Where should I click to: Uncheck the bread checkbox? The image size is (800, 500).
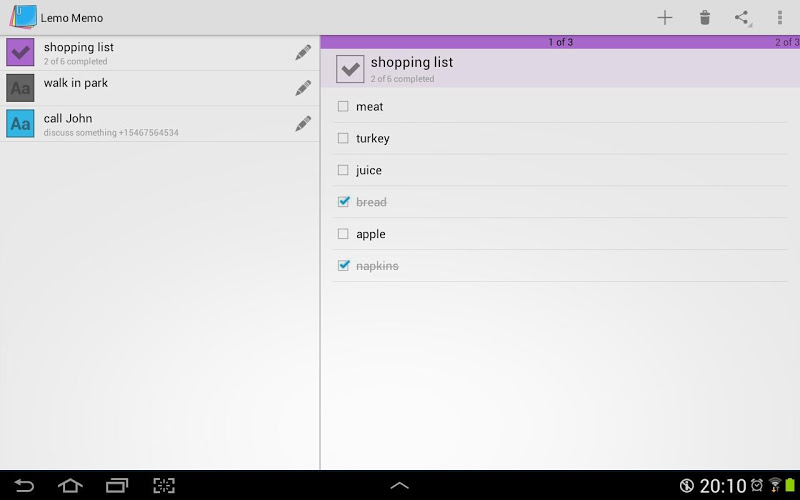click(343, 202)
